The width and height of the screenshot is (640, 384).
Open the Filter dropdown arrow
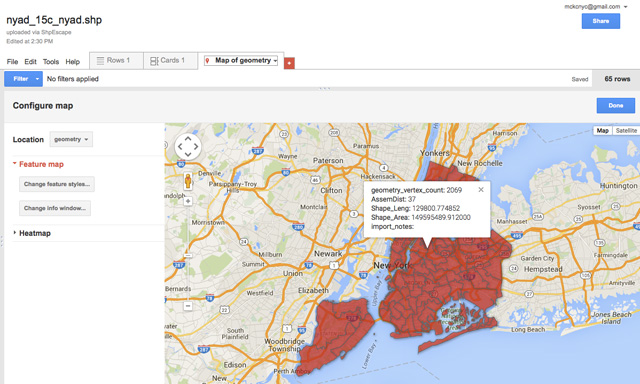click(37, 79)
